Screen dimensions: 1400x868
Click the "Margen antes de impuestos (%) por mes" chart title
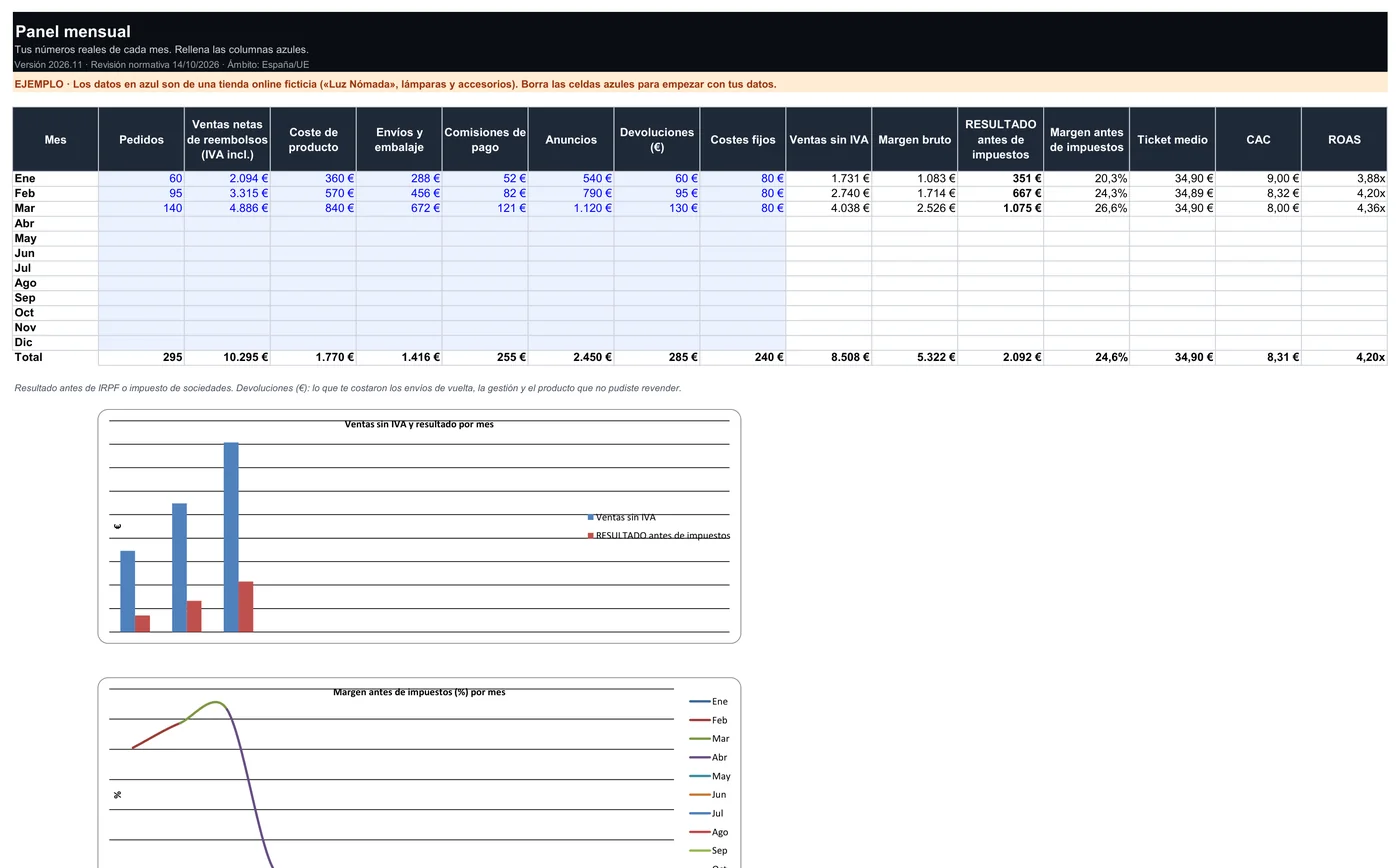click(419, 692)
